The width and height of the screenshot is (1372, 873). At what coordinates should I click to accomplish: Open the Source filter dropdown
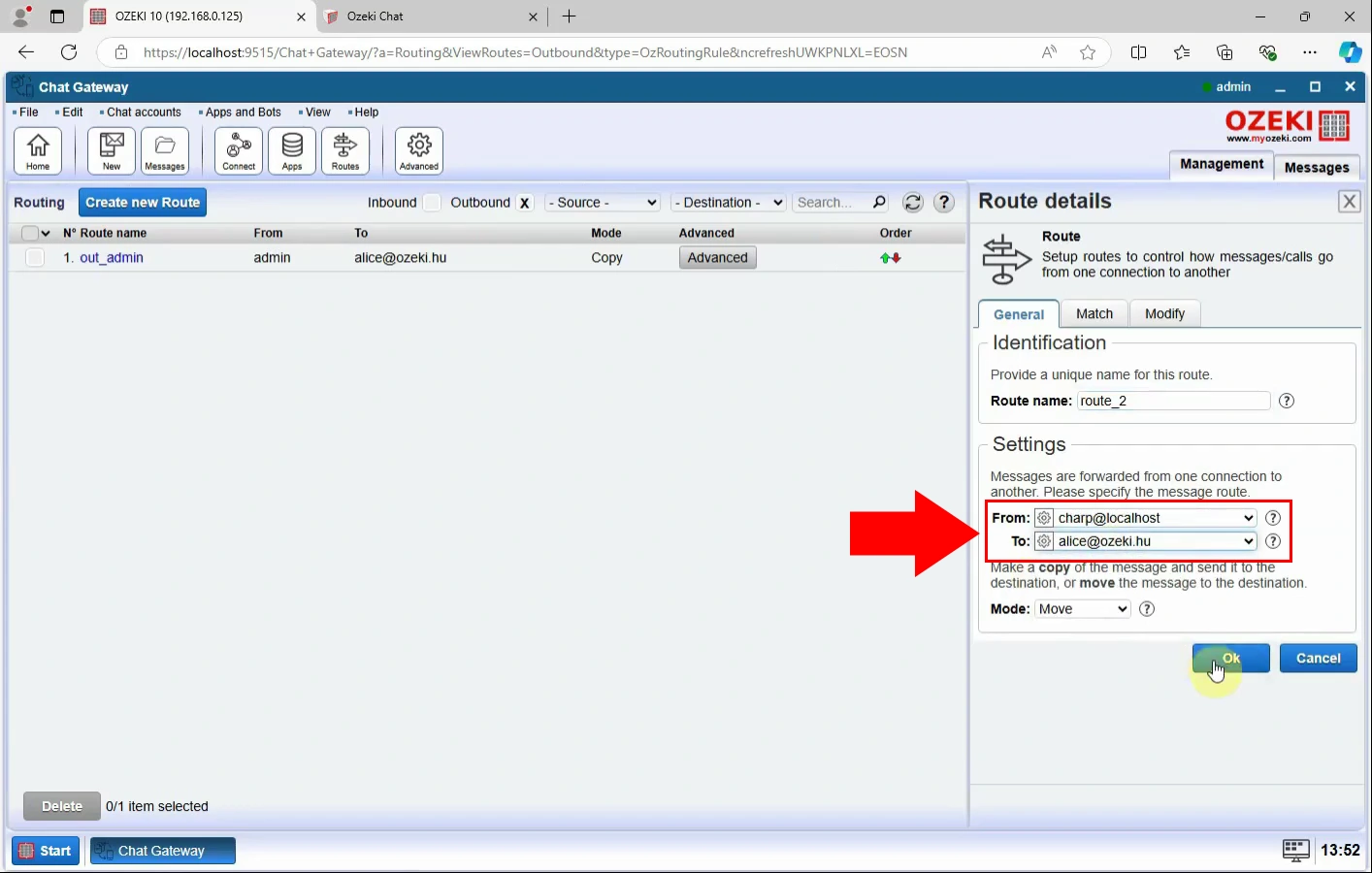tap(603, 203)
